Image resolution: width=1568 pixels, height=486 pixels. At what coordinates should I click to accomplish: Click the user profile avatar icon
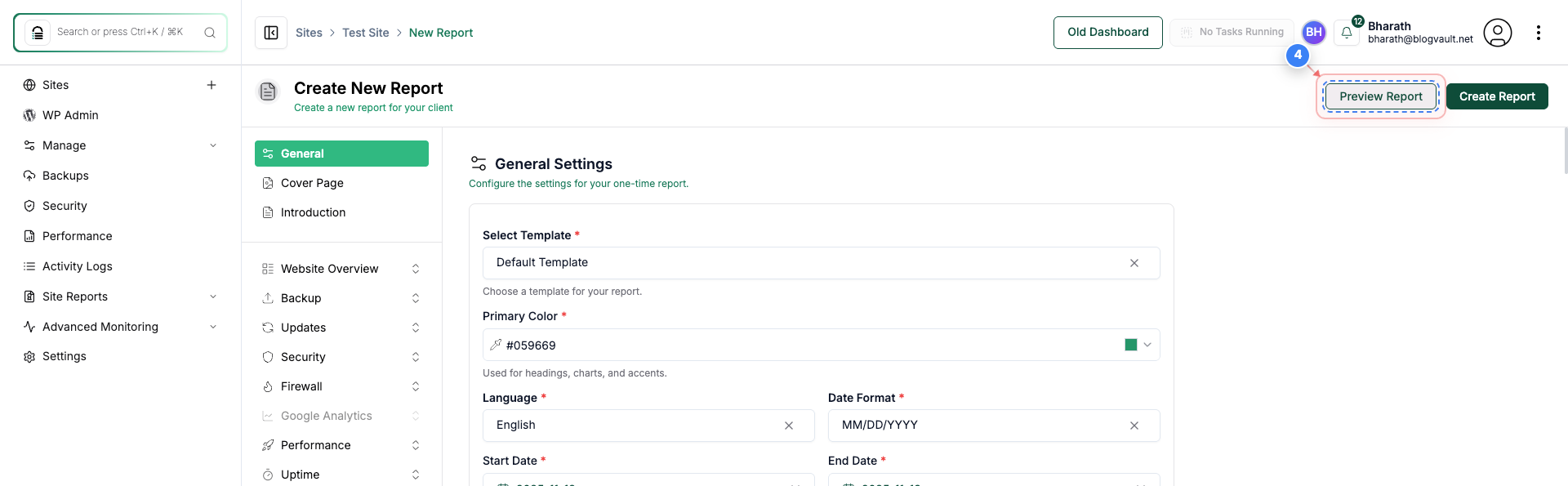pyautogui.click(x=1498, y=33)
